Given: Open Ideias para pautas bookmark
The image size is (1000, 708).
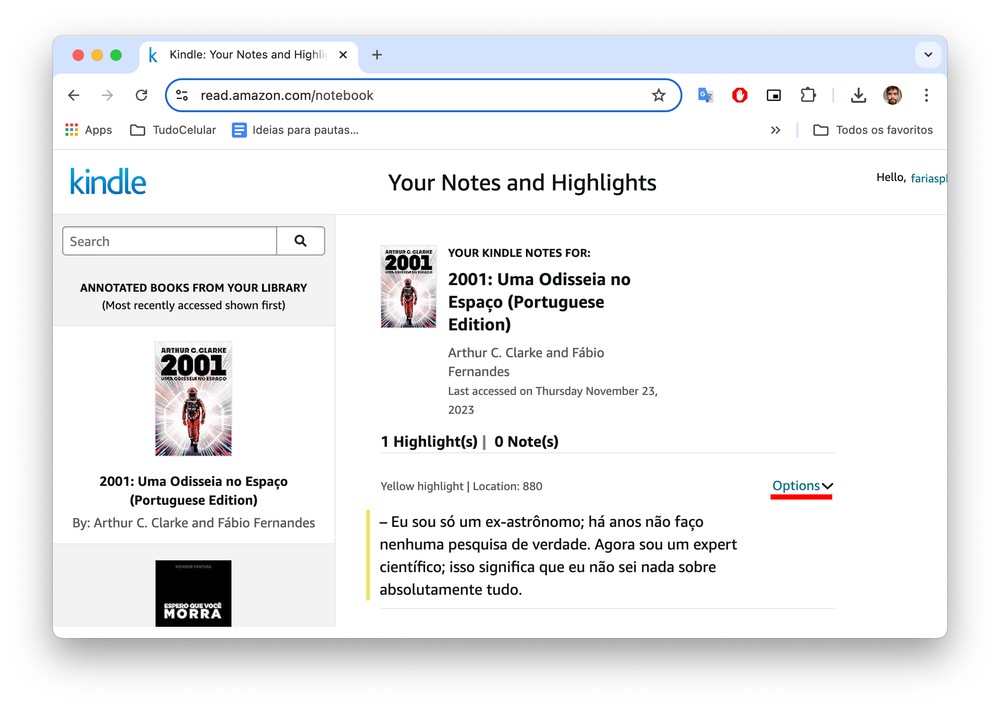Looking at the screenshot, I should [x=295, y=130].
